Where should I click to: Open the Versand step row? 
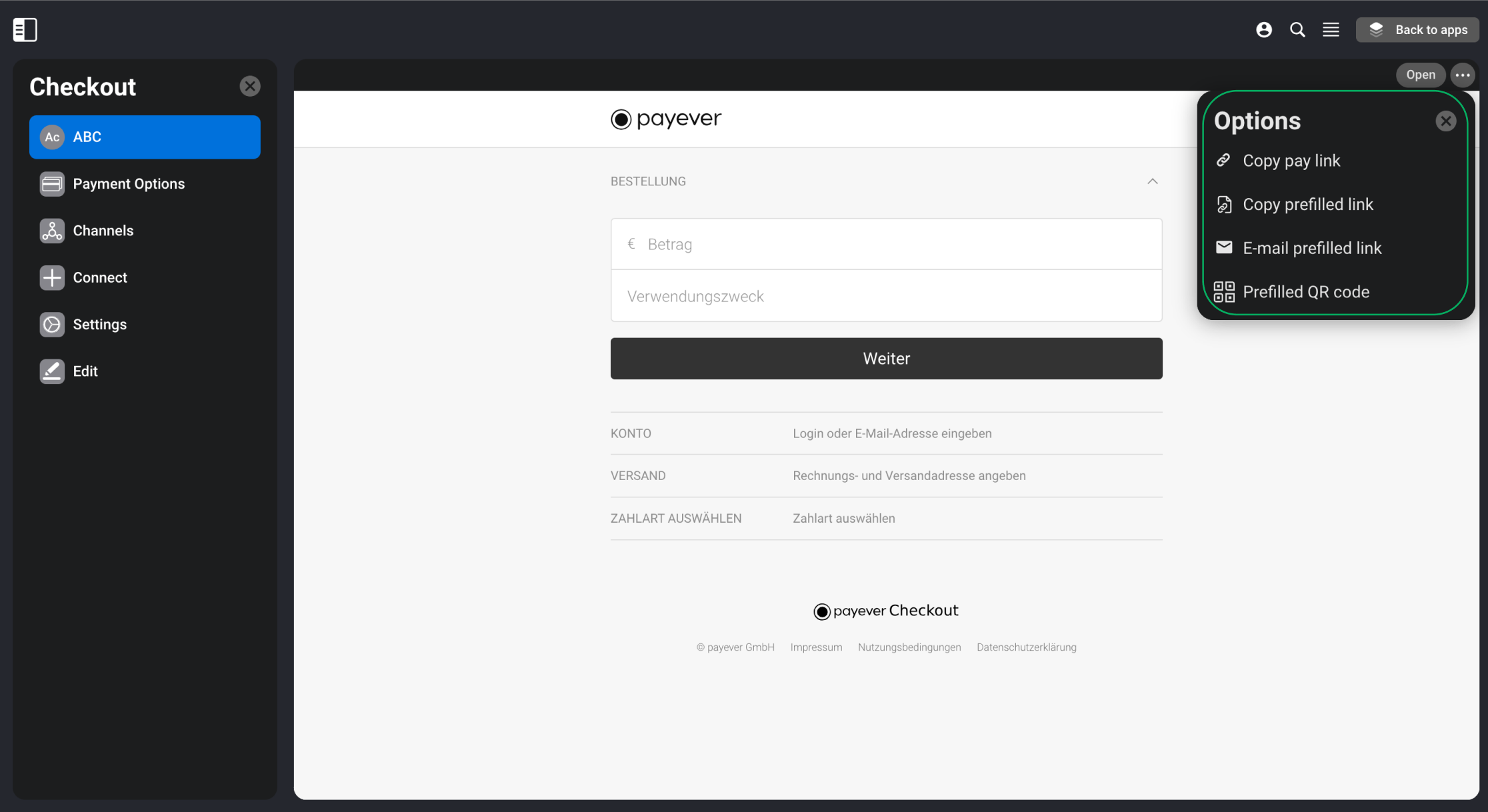pyautogui.click(x=886, y=475)
